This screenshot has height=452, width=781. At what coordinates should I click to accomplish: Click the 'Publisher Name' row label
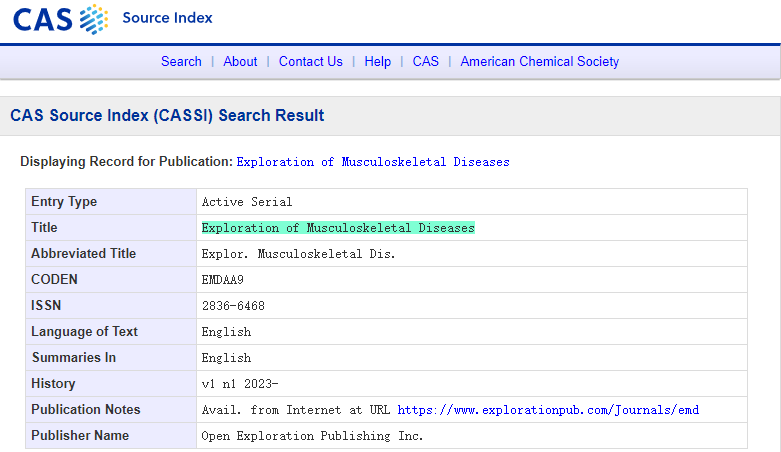pos(80,436)
